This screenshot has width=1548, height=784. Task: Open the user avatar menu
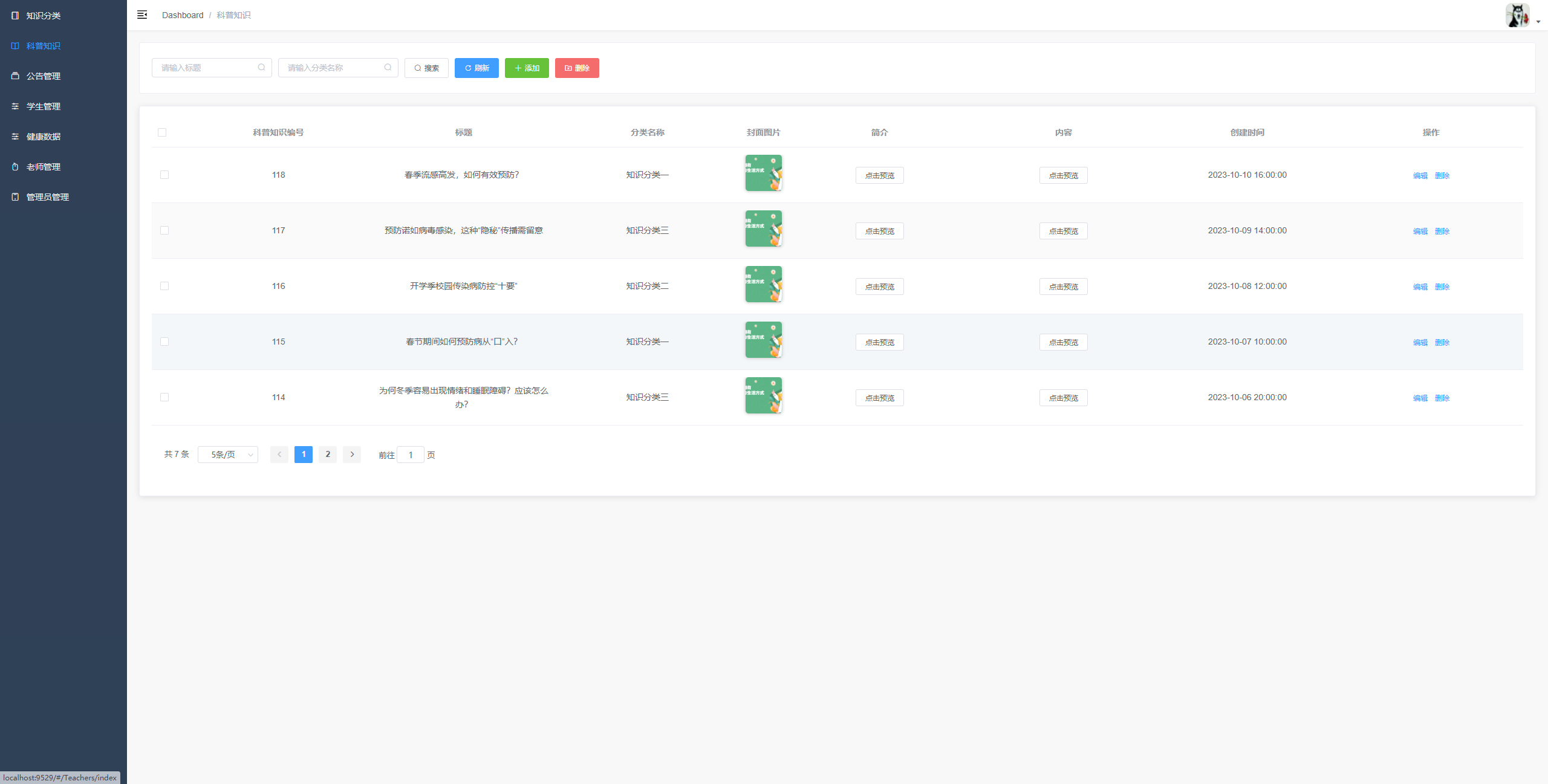[x=1522, y=15]
